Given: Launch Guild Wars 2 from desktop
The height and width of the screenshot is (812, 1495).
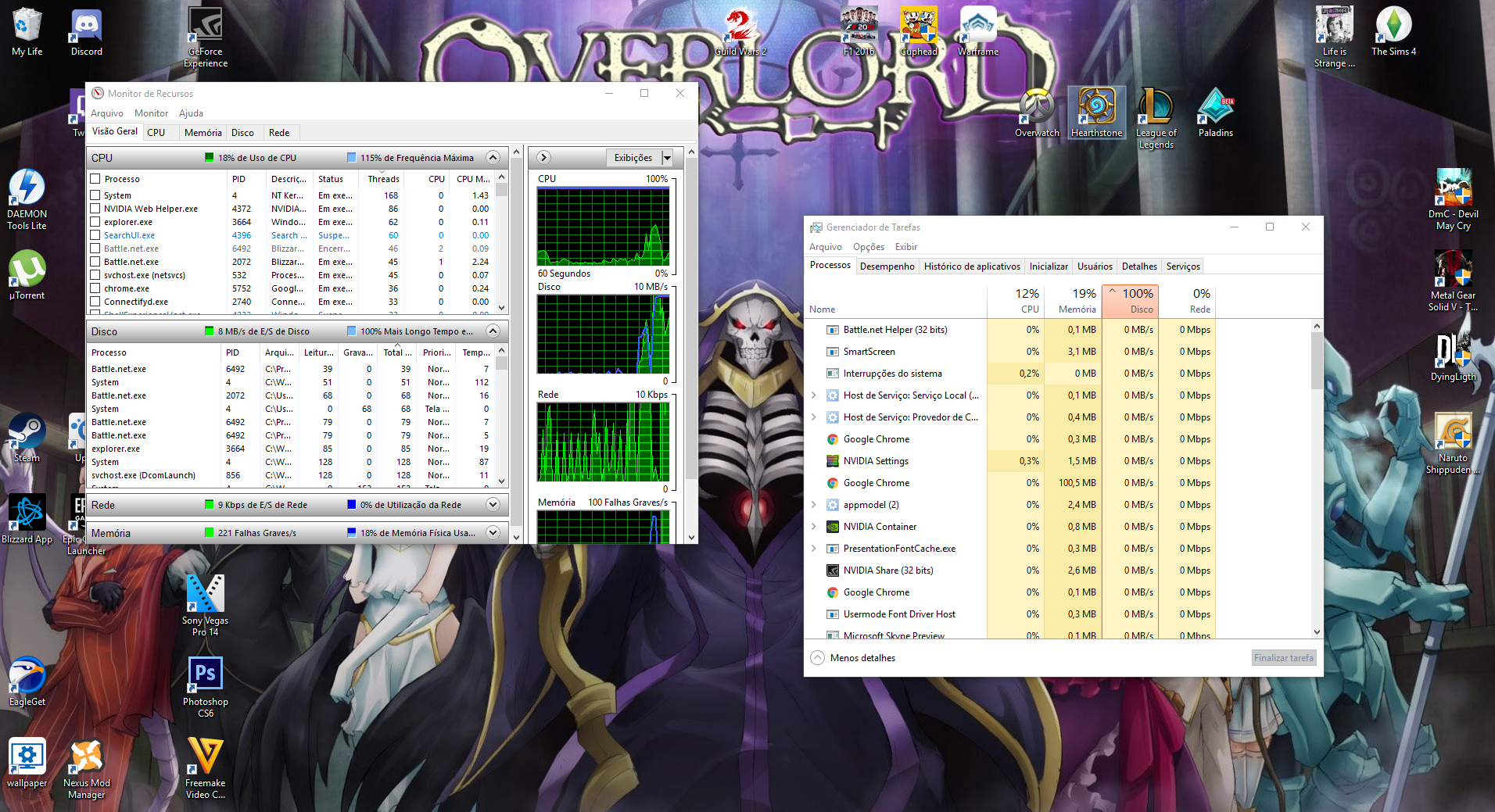Looking at the screenshot, I should pos(740,33).
